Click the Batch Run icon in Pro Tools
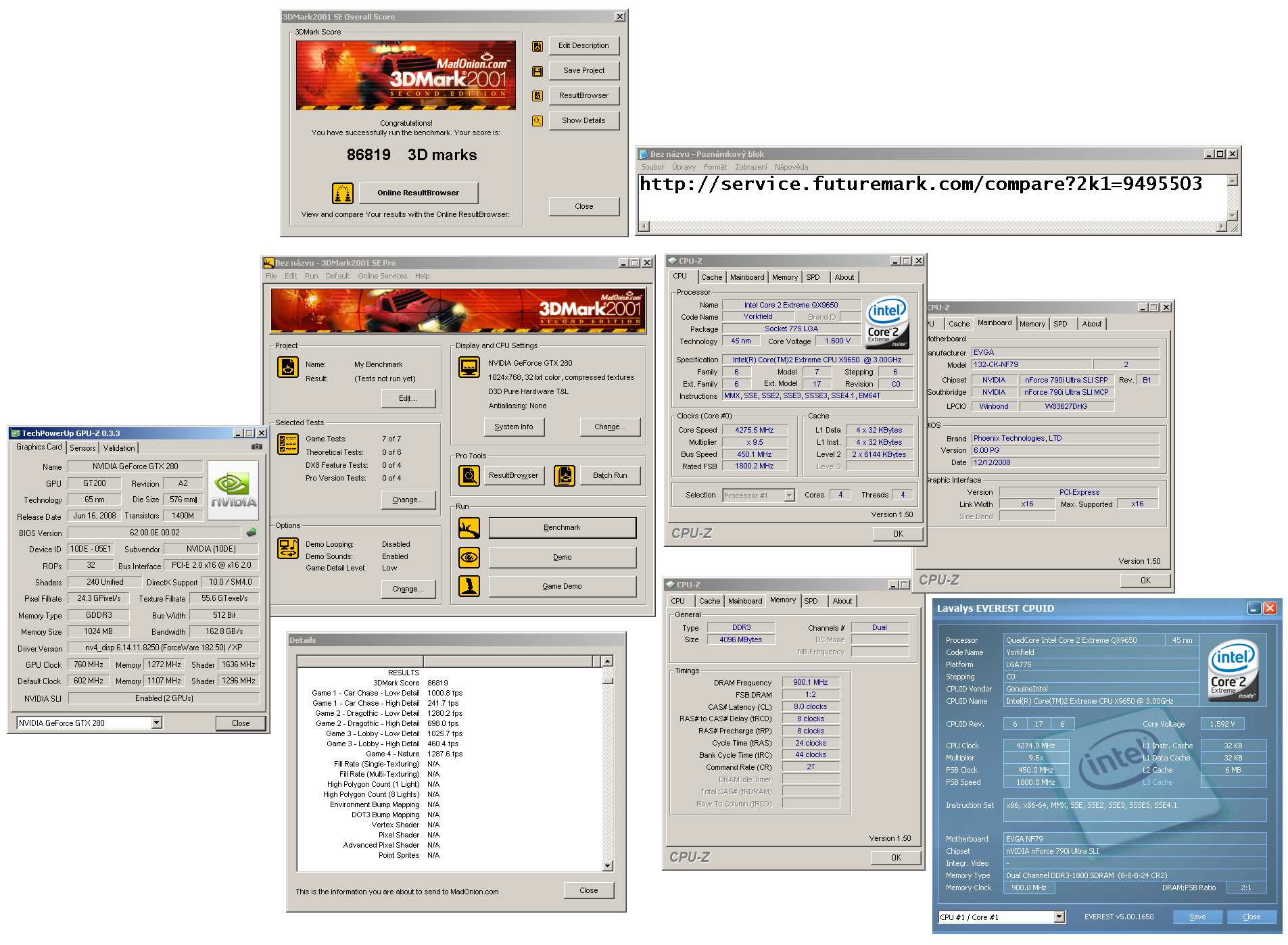Image resolution: width=1288 pixels, height=945 pixels. [565, 476]
